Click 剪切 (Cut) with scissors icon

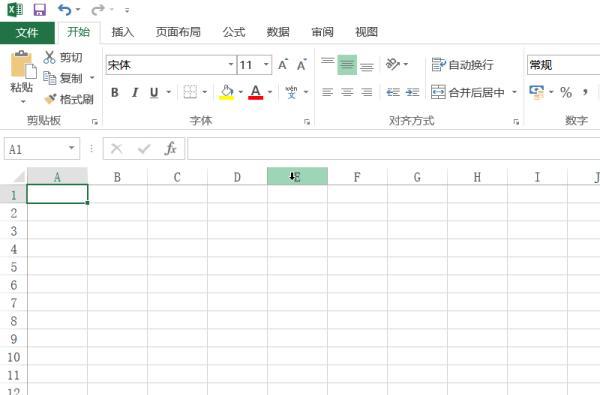coord(63,57)
